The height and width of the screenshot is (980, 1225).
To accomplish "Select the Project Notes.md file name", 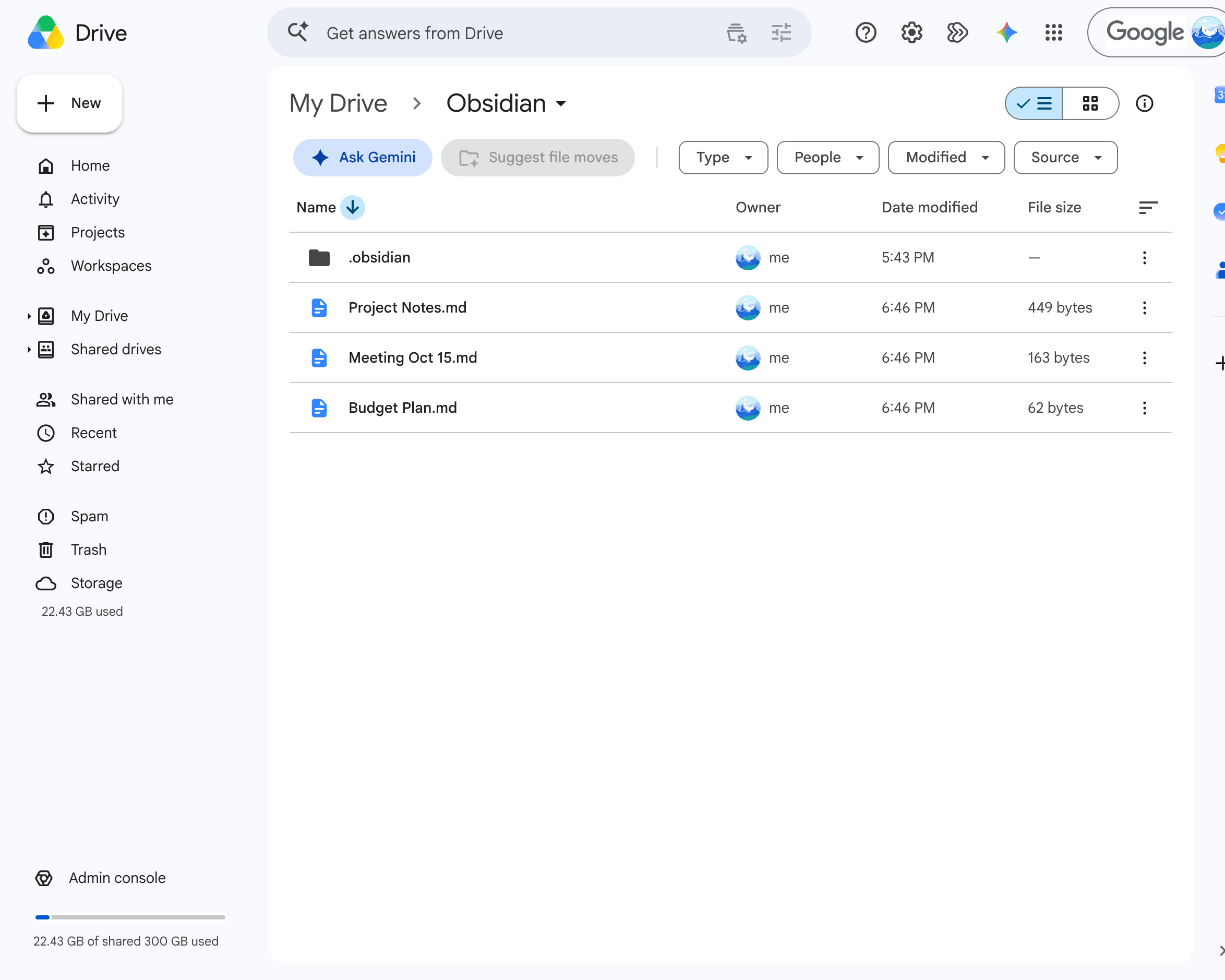I will coord(408,308).
